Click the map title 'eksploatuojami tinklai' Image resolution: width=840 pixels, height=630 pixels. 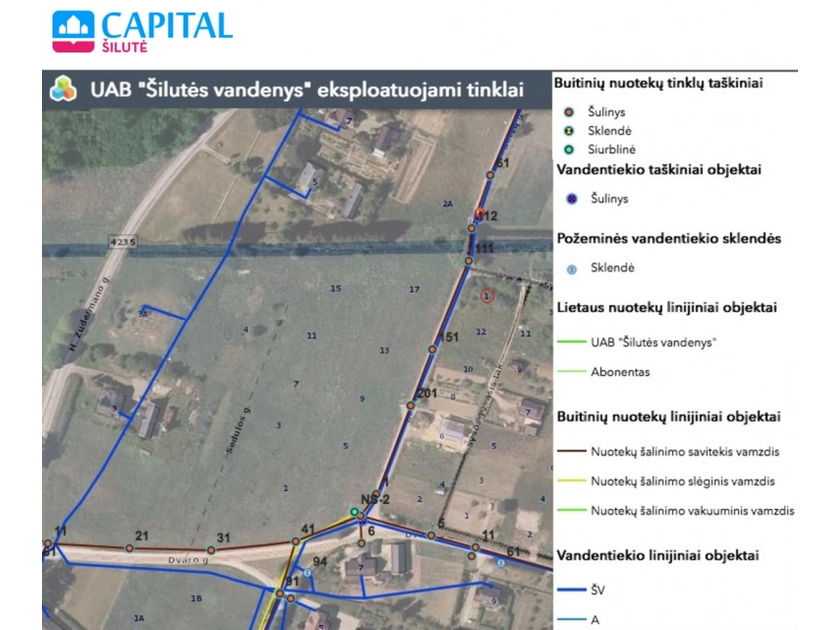(x=421, y=89)
